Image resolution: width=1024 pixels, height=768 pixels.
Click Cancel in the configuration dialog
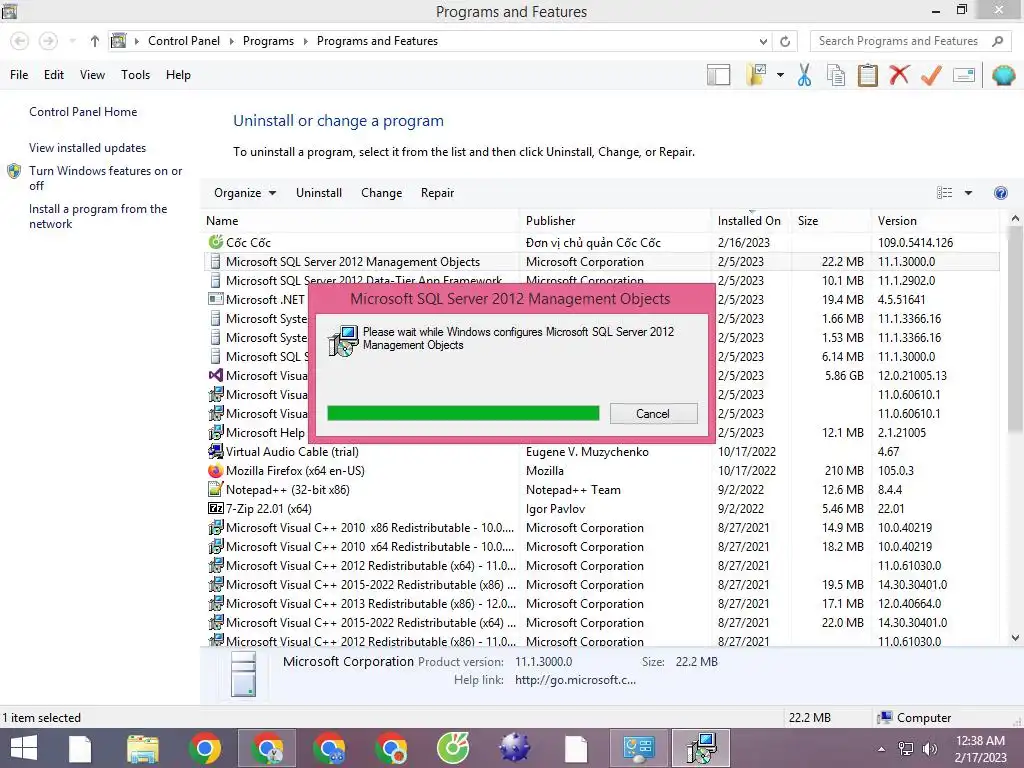tap(653, 413)
